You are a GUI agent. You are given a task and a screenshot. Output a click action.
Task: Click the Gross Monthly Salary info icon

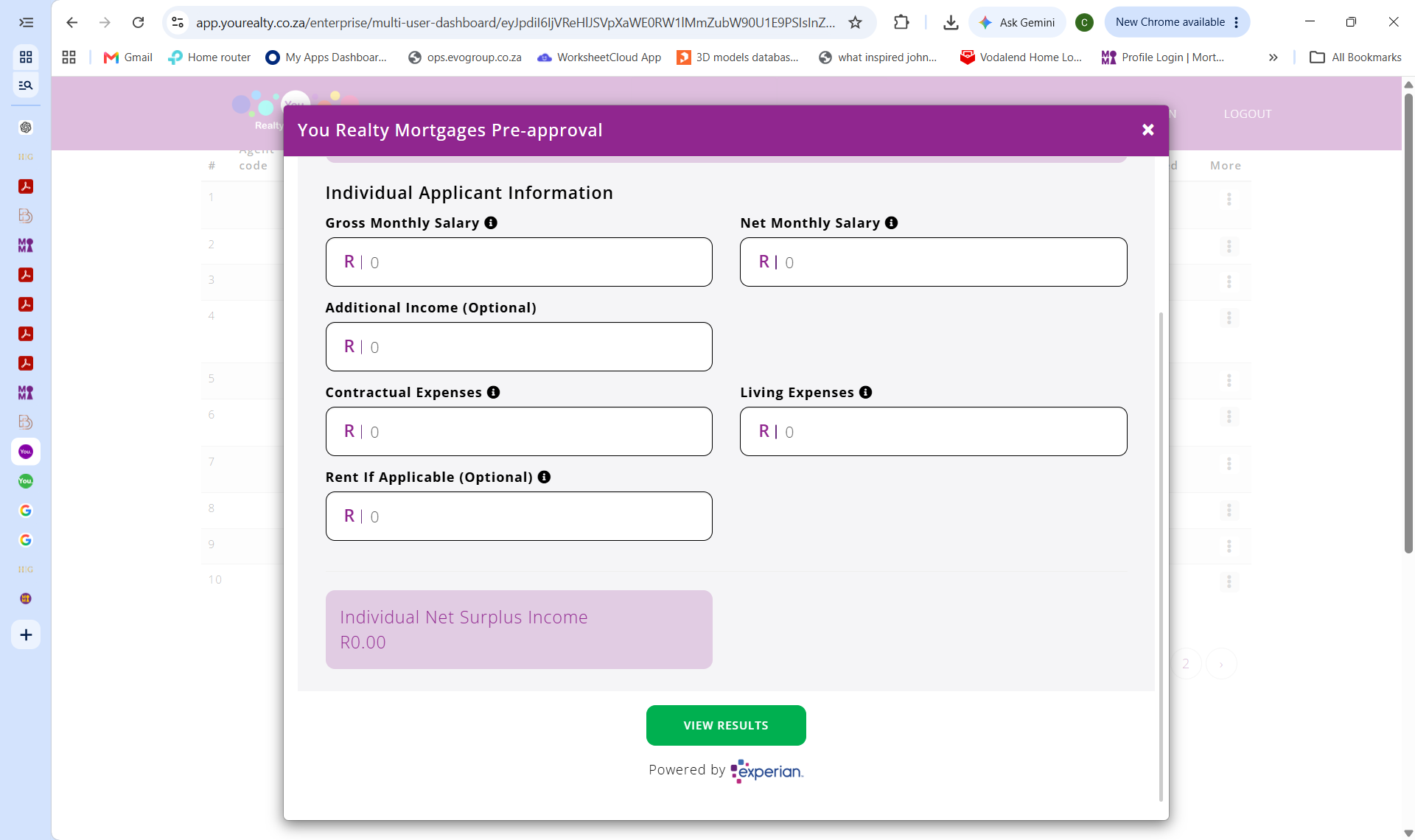(x=491, y=223)
